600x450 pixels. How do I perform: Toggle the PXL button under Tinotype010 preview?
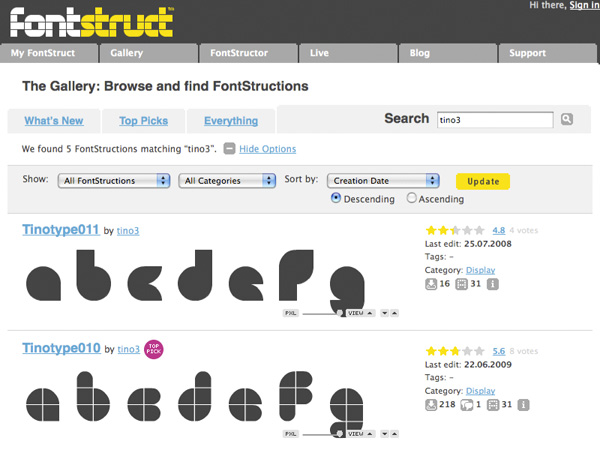pos(290,434)
